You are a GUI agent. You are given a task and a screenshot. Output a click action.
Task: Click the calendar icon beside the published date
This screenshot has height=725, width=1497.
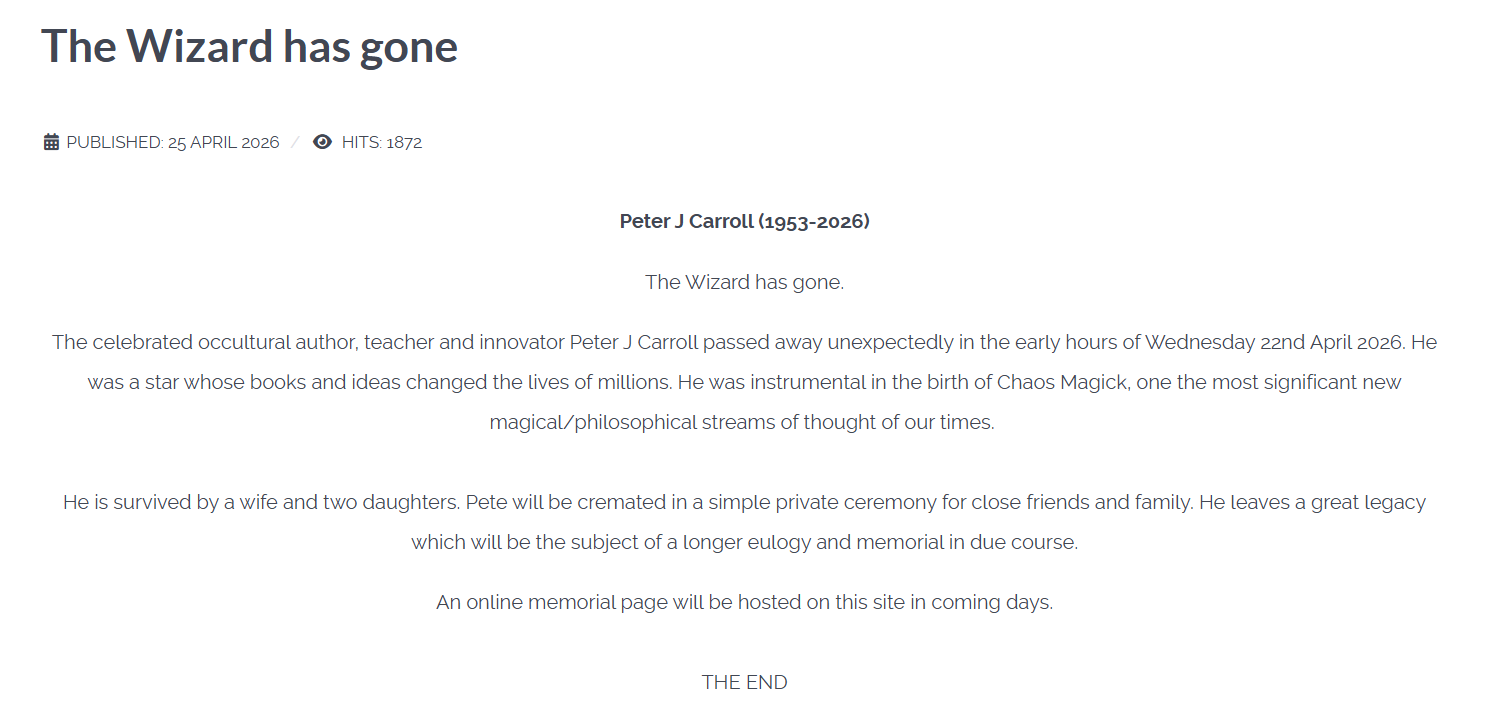click(52, 142)
